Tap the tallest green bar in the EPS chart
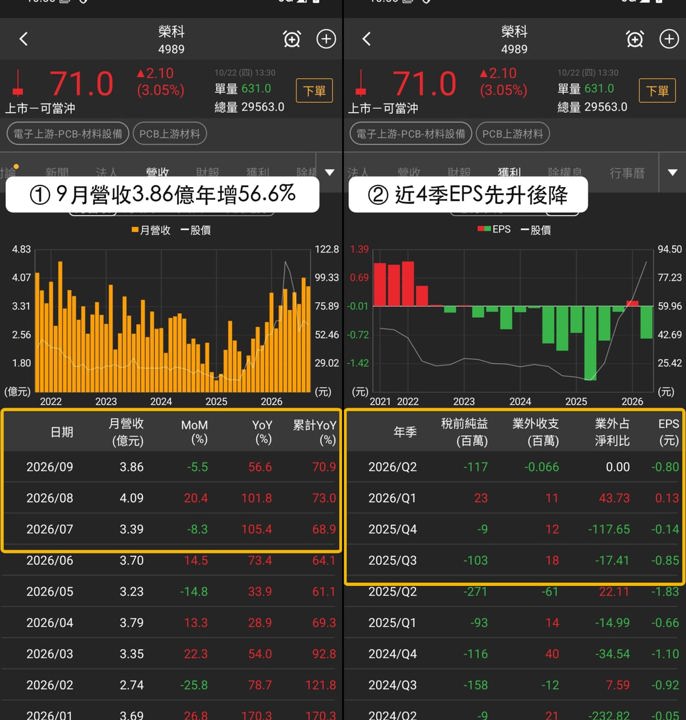686x720 pixels. tap(590, 343)
